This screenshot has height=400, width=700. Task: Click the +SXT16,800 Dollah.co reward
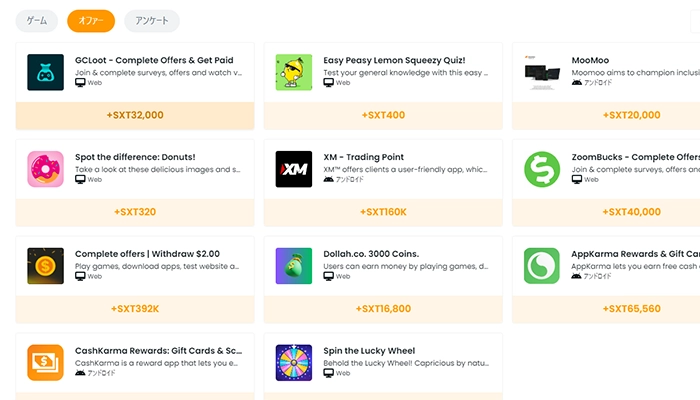[383, 308]
